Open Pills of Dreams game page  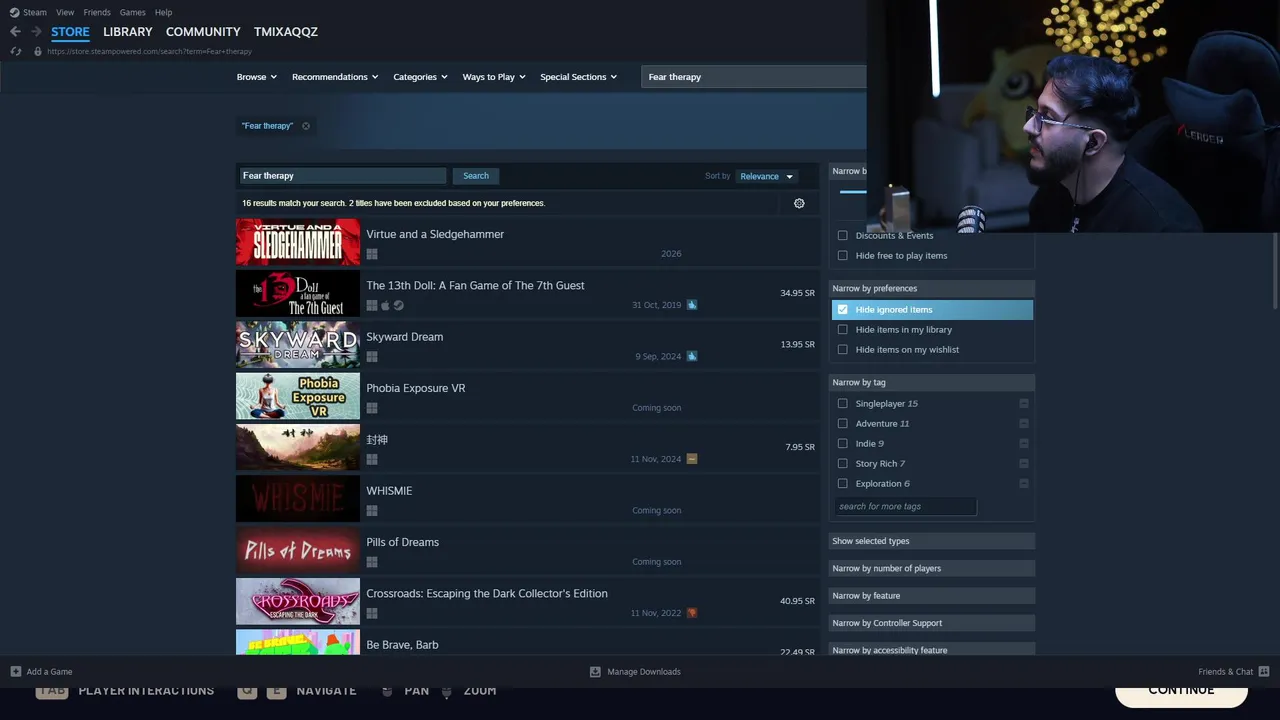(527, 550)
